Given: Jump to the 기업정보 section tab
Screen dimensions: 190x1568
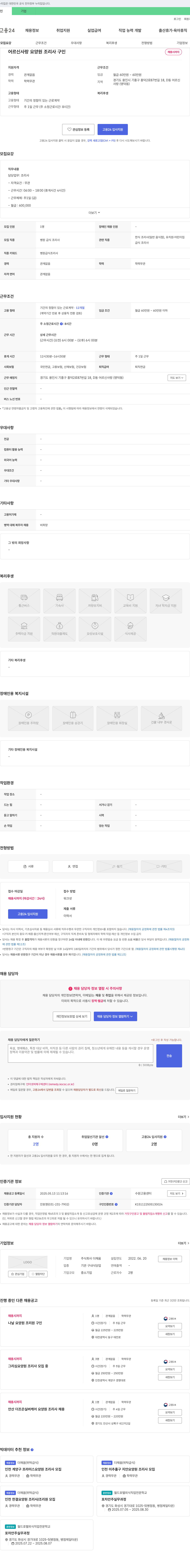Looking at the screenshot, I should click(182, 43).
